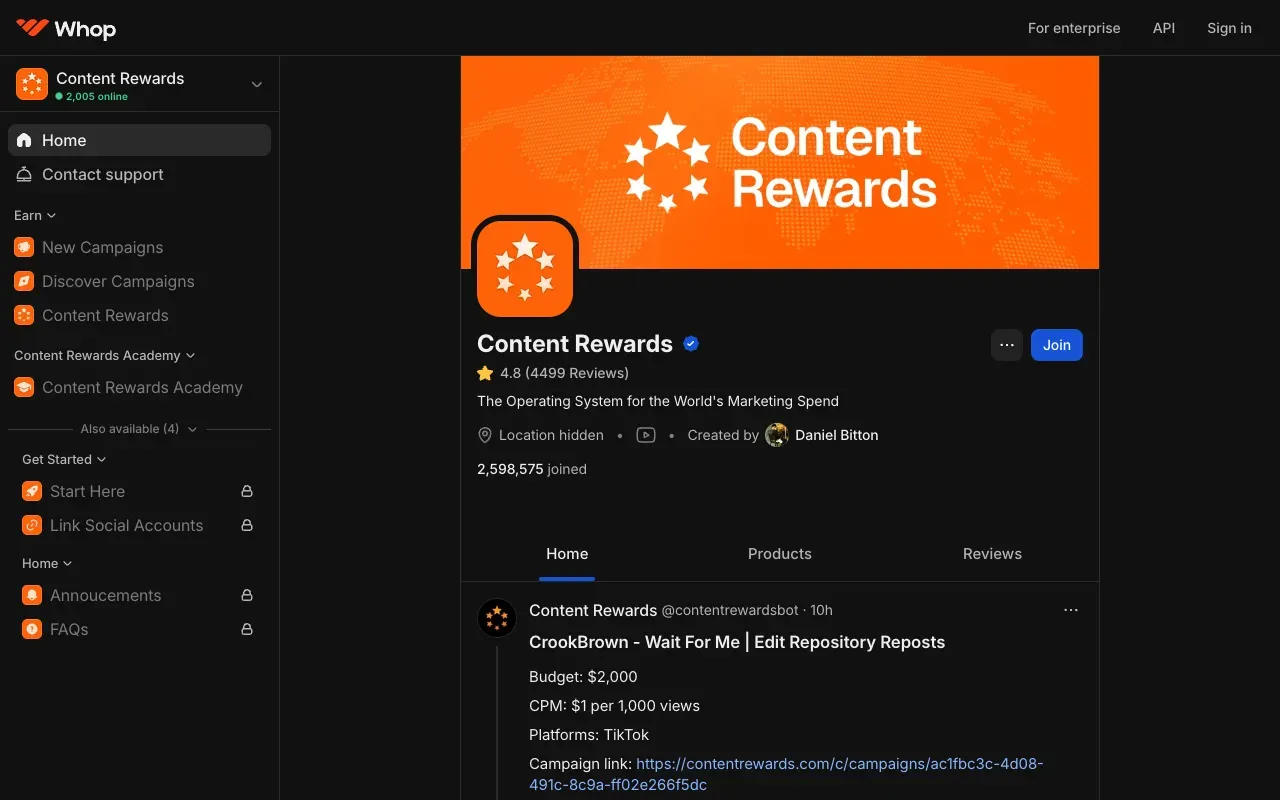Click Sign in at the top right

click(1229, 28)
